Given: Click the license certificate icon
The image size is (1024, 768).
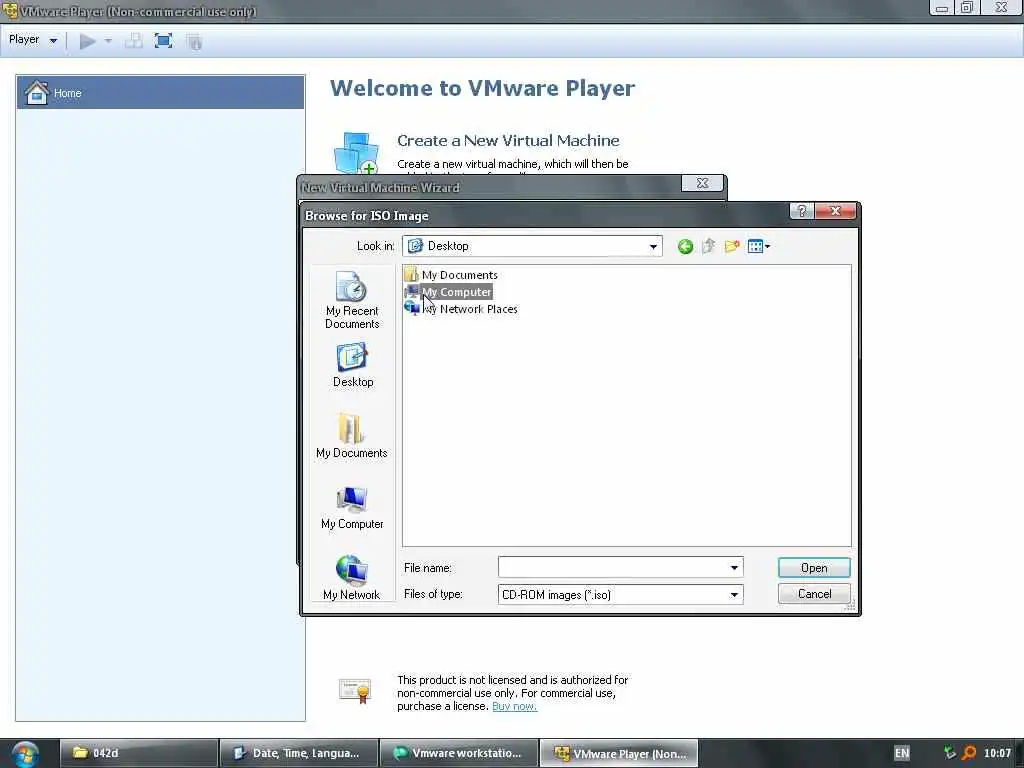Looking at the screenshot, I should click(x=355, y=691).
